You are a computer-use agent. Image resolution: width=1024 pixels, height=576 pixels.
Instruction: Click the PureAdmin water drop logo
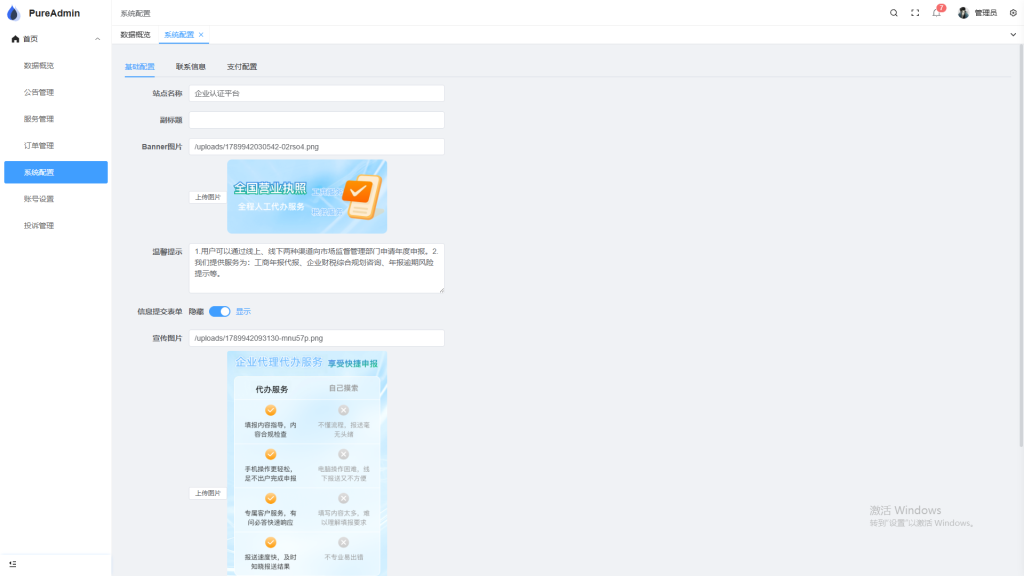click(13, 13)
